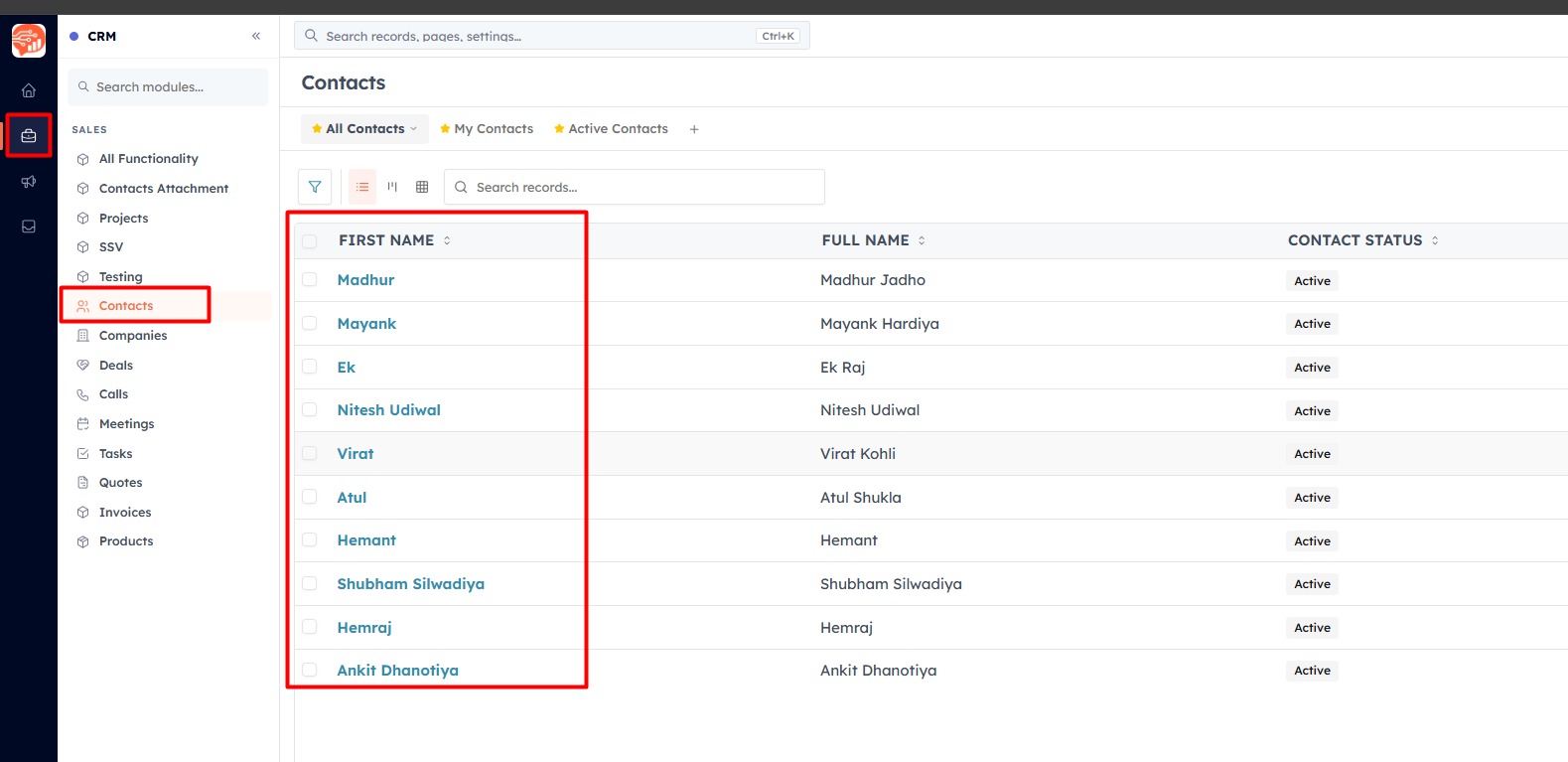This screenshot has width=1568, height=762.
Task: Sort by the FULL NAME column arrows
Action: click(x=922, y=240)
